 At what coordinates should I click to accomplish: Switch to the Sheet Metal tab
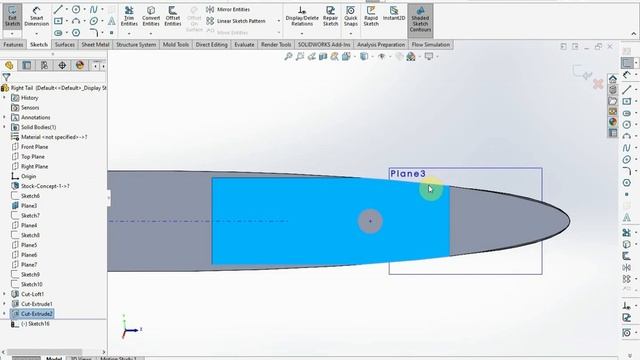(95, 44)
